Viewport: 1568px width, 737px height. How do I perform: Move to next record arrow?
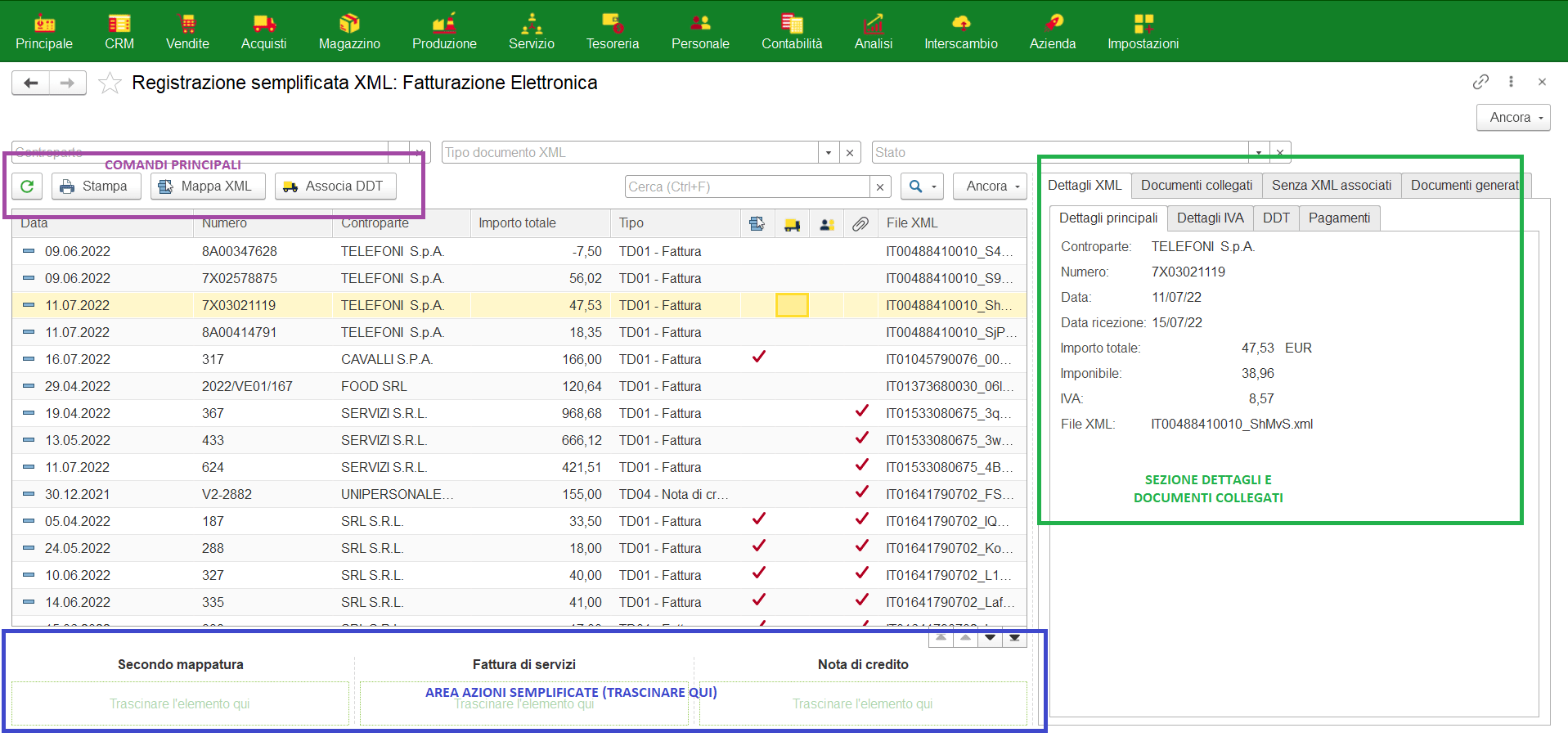coord(991,638)
